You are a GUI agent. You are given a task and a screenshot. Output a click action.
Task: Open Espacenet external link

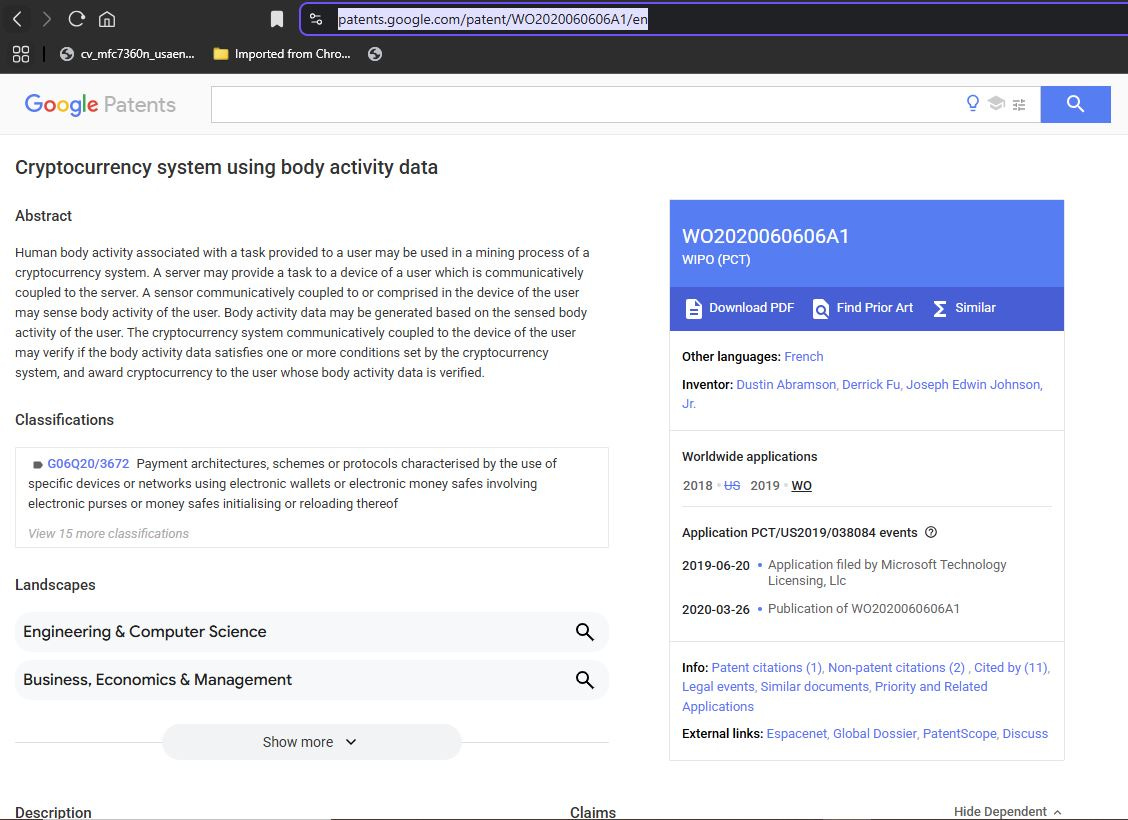pos(796,734)
